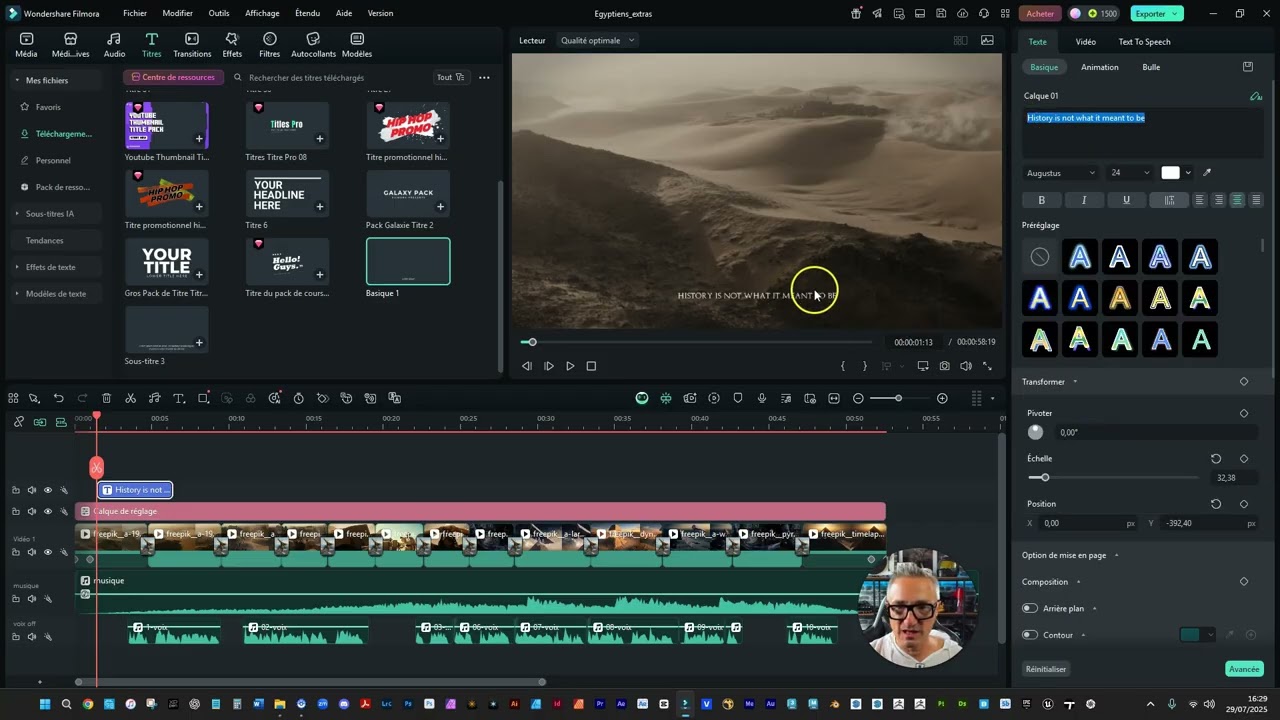Screen dimensions: 1280x720
Task: Click the crop tool in timeline toolbar
Action: pyautogui.click(x=203, y=398)
